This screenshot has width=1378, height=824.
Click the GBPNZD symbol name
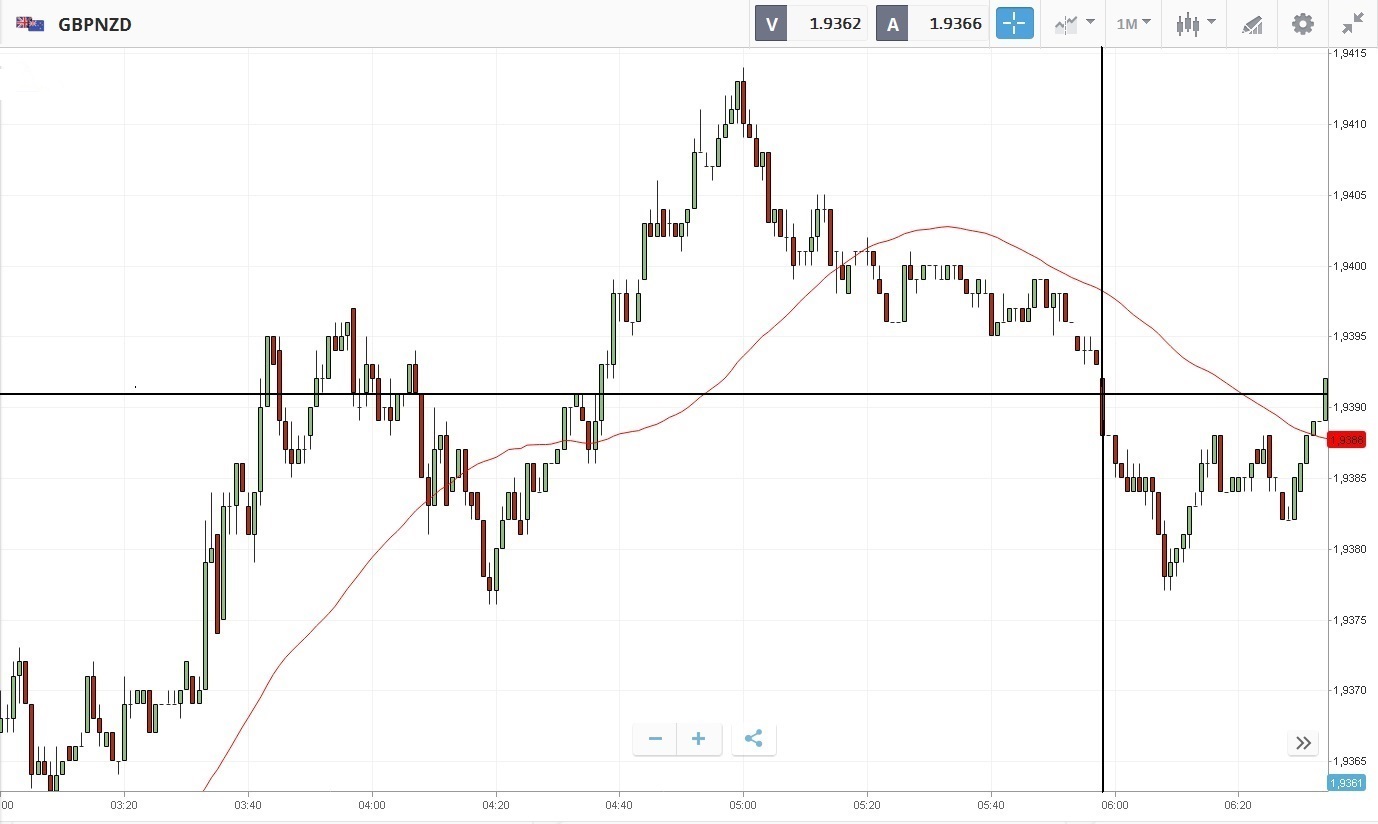95,24
